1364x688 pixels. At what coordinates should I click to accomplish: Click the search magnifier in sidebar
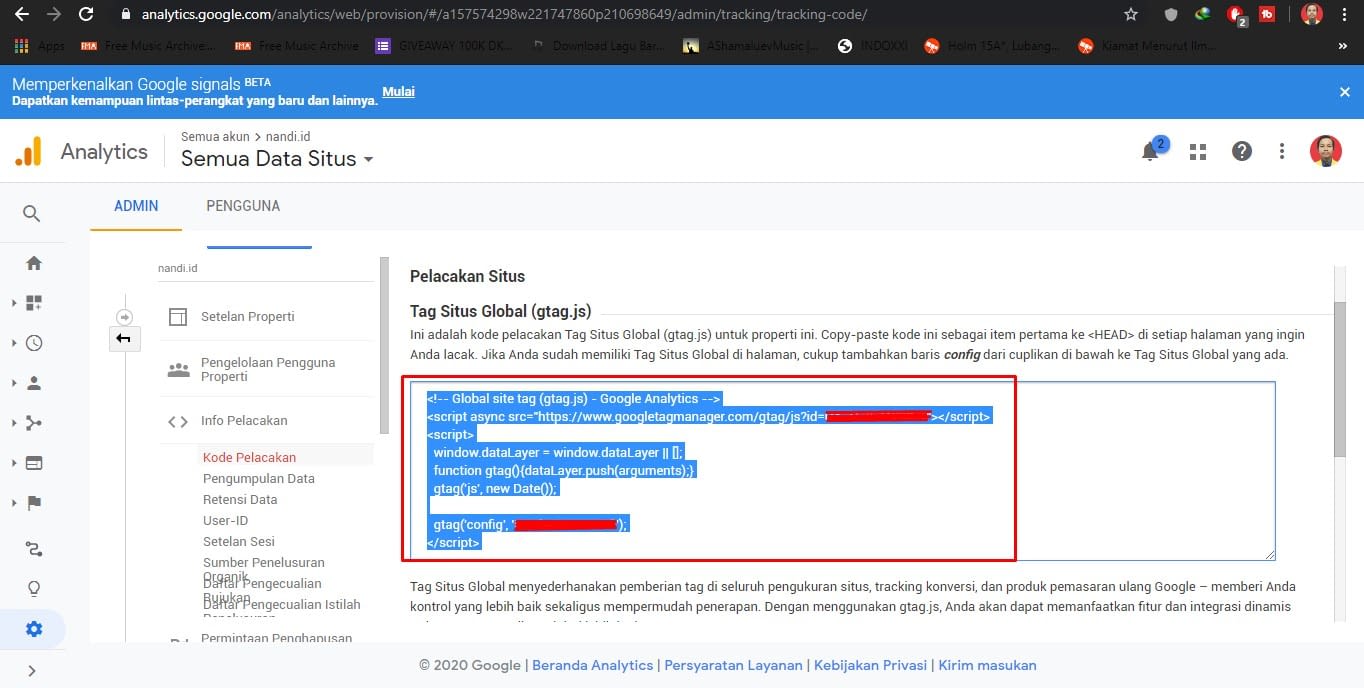32,213
